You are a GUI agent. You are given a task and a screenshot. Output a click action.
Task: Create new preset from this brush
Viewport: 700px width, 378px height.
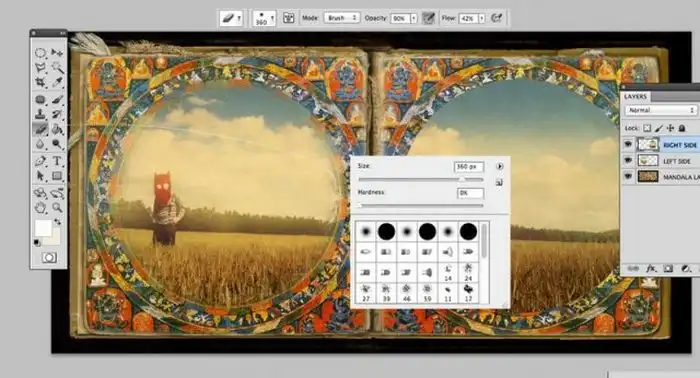(x=499, y=182)
